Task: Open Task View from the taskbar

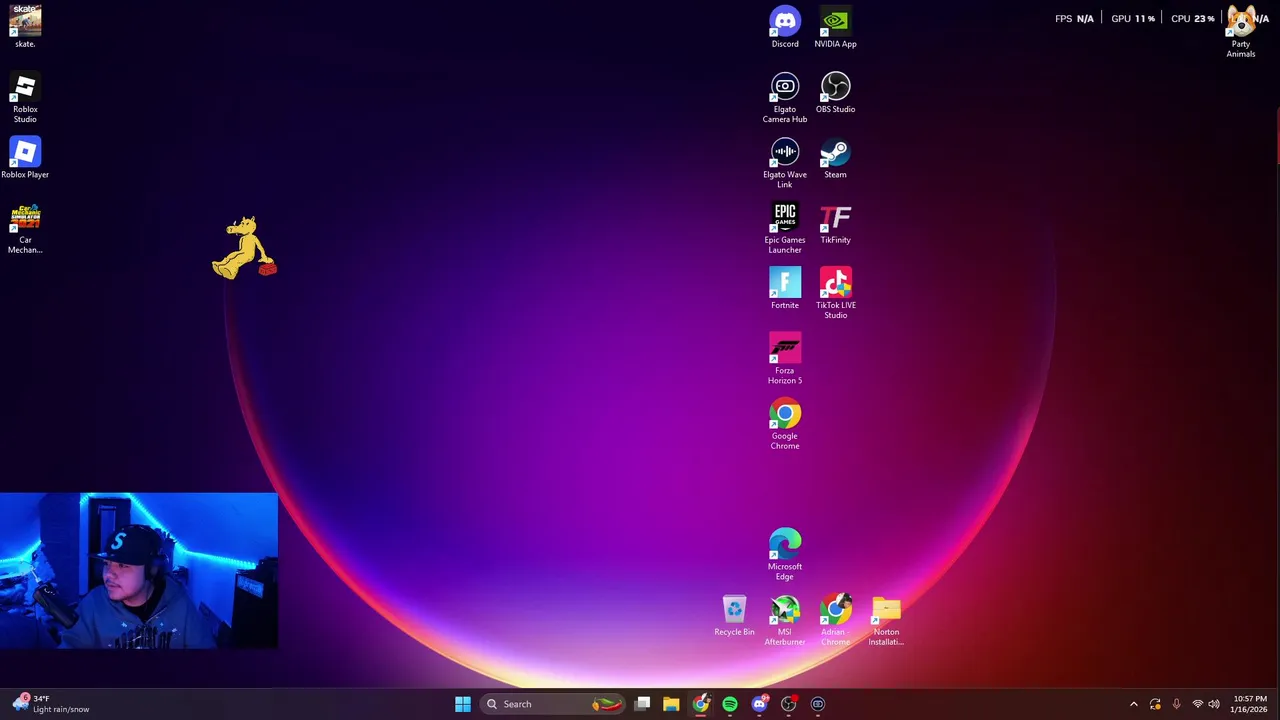Action: click(x=642, y=704)
